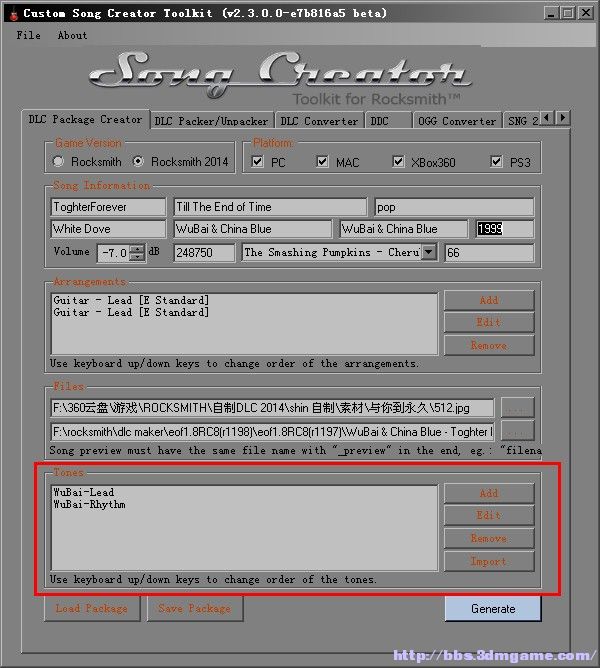Click Add in Arrangements section
Image resolution: width=600 pixels, height=668 pixels.
click(489, 300)
